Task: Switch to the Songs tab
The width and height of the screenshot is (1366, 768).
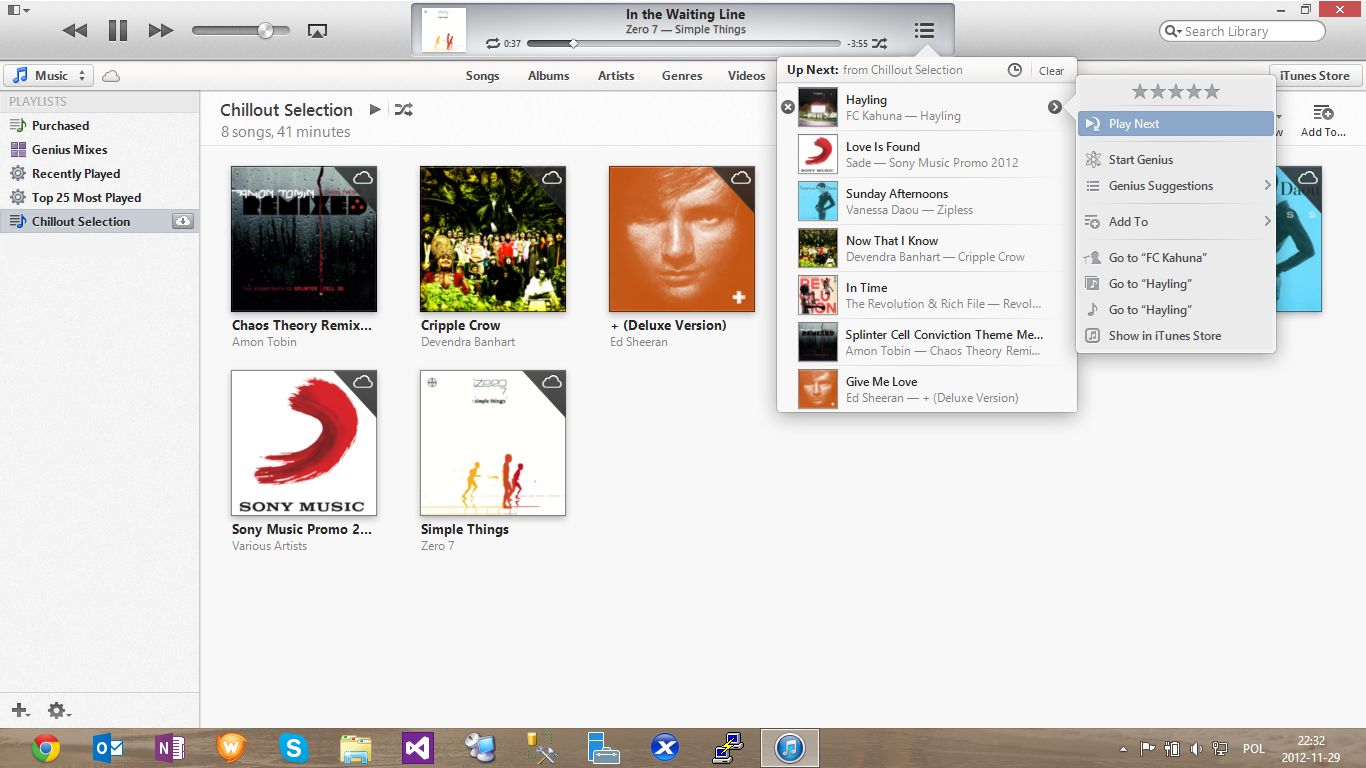Action: (483, 76)
